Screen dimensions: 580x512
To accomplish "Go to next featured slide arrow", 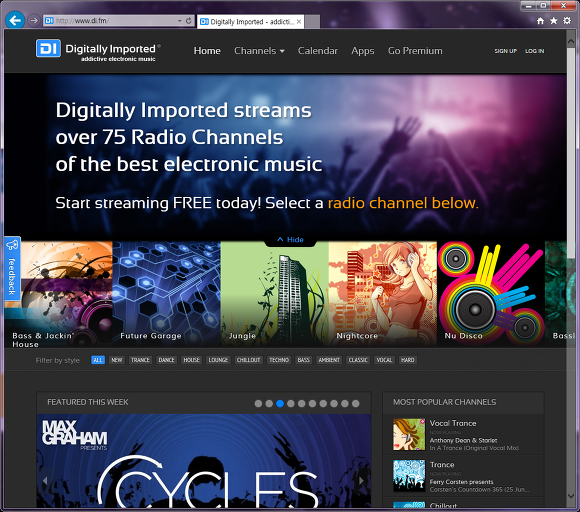I will pyautogui.click(x=361, y=481).
